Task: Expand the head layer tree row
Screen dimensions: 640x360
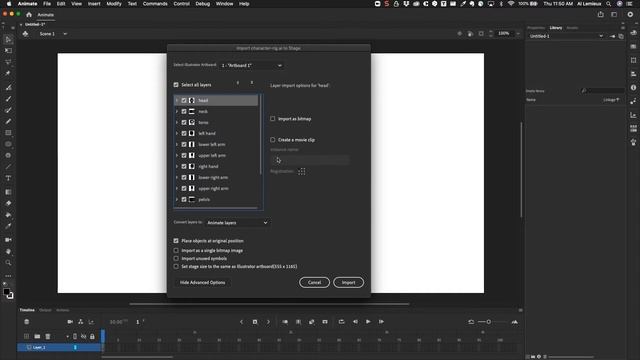Action: coord(177,100)
